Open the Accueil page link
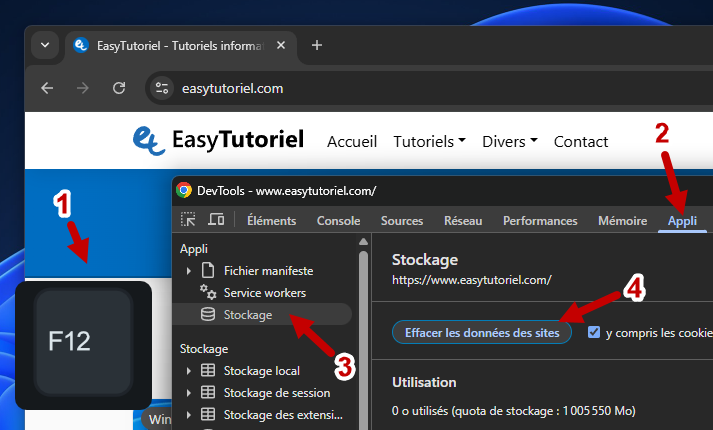The height and width of the screenshot is (430, 713). [x=352, y=142]
